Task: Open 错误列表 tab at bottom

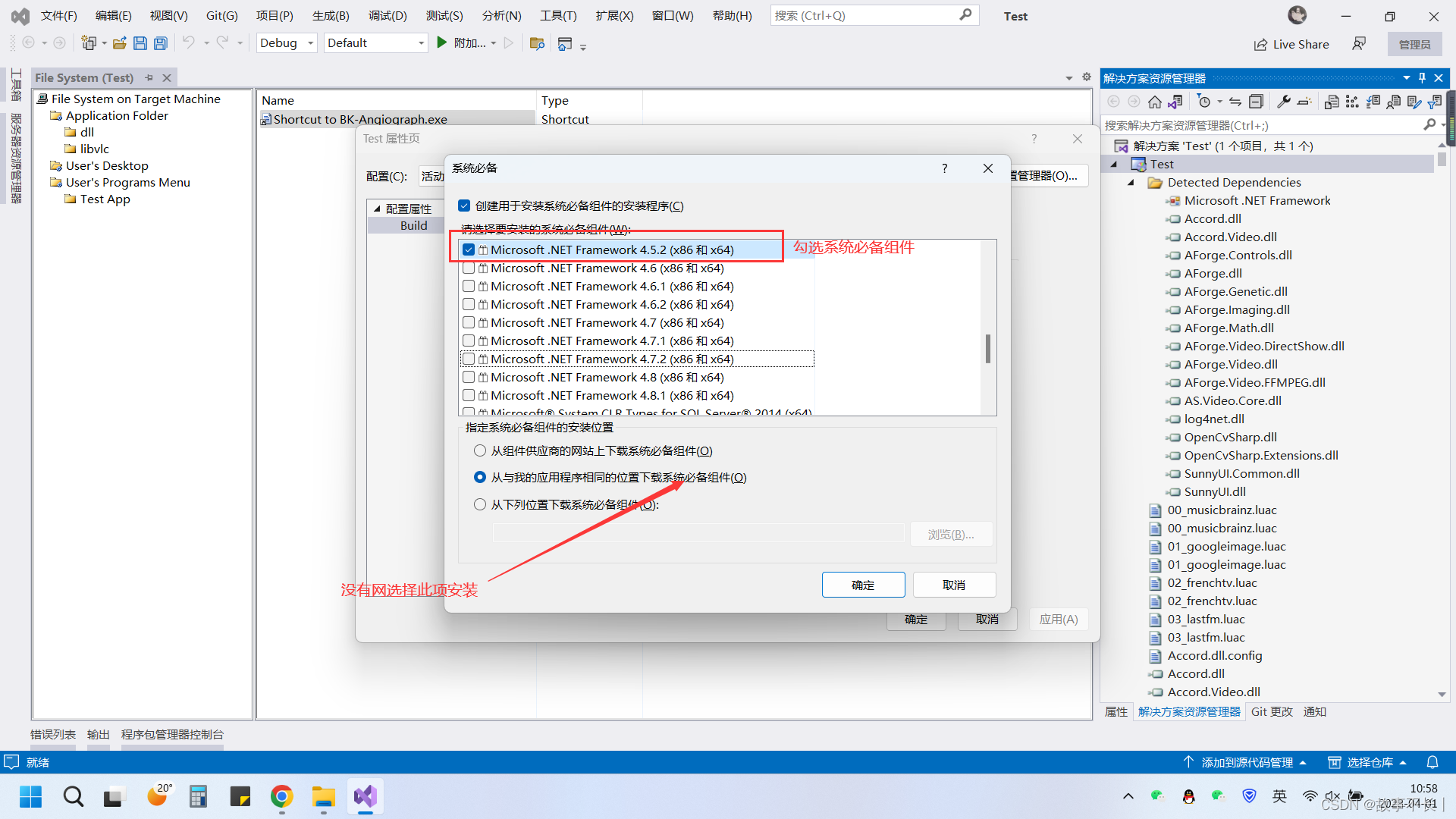Action: coord(53,734)
